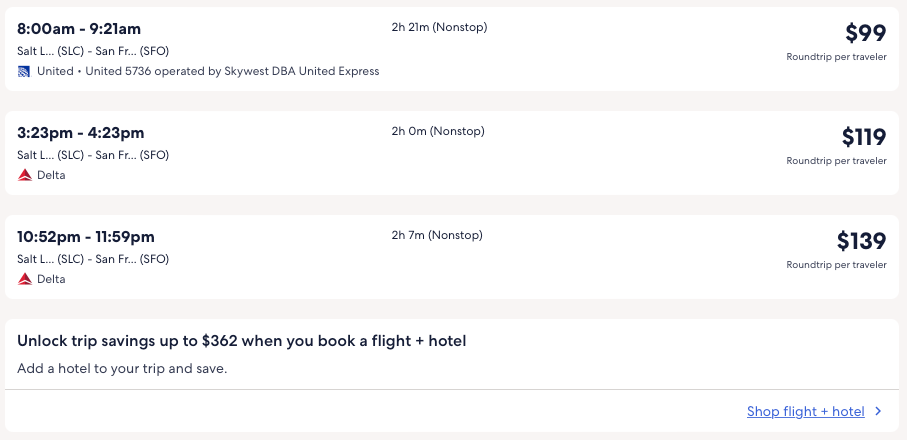Pick the 10:52pm - 11:59pm flight
907x440 pixels.
point(86,237)
